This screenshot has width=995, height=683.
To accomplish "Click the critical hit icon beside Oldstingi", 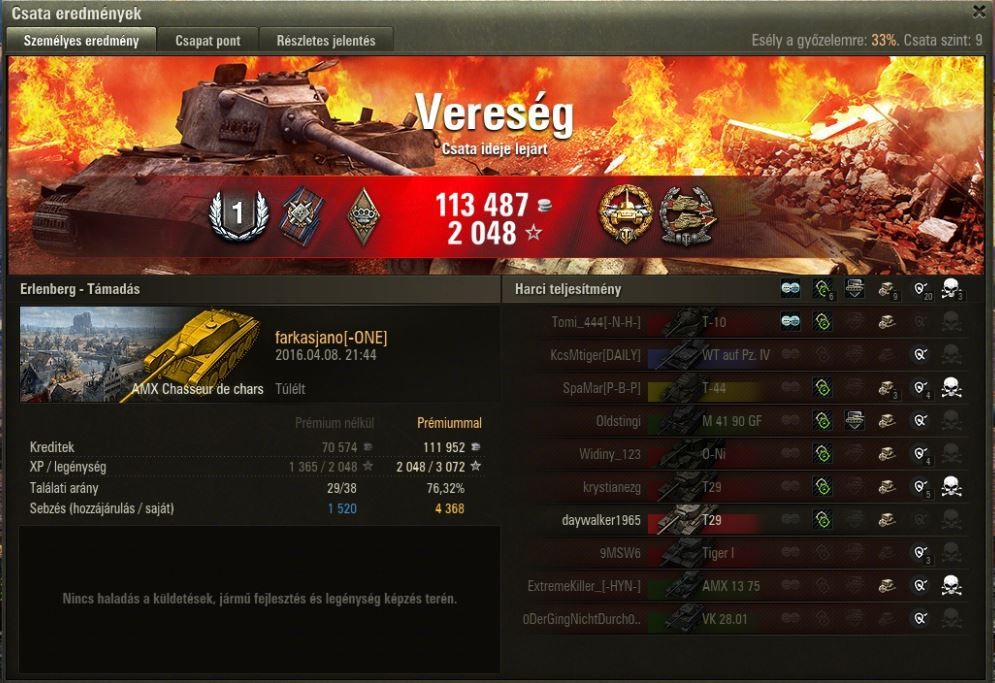I will click(x=855, y=420).
